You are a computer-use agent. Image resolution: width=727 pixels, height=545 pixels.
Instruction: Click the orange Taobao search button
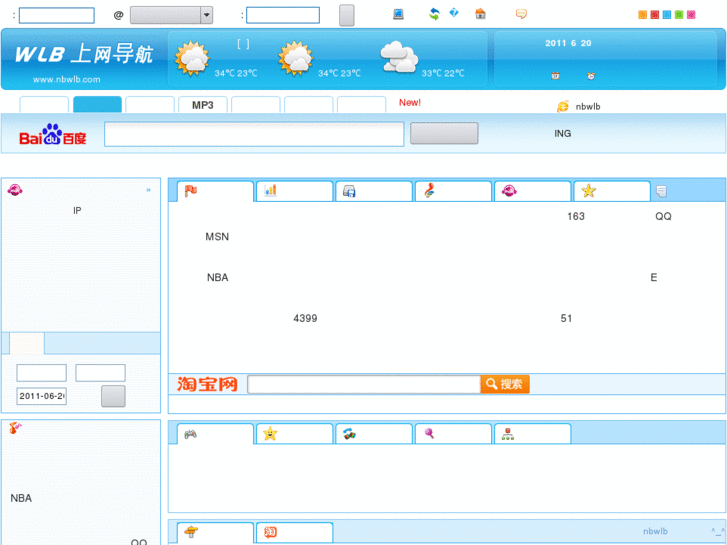click(x=504, y=384)
